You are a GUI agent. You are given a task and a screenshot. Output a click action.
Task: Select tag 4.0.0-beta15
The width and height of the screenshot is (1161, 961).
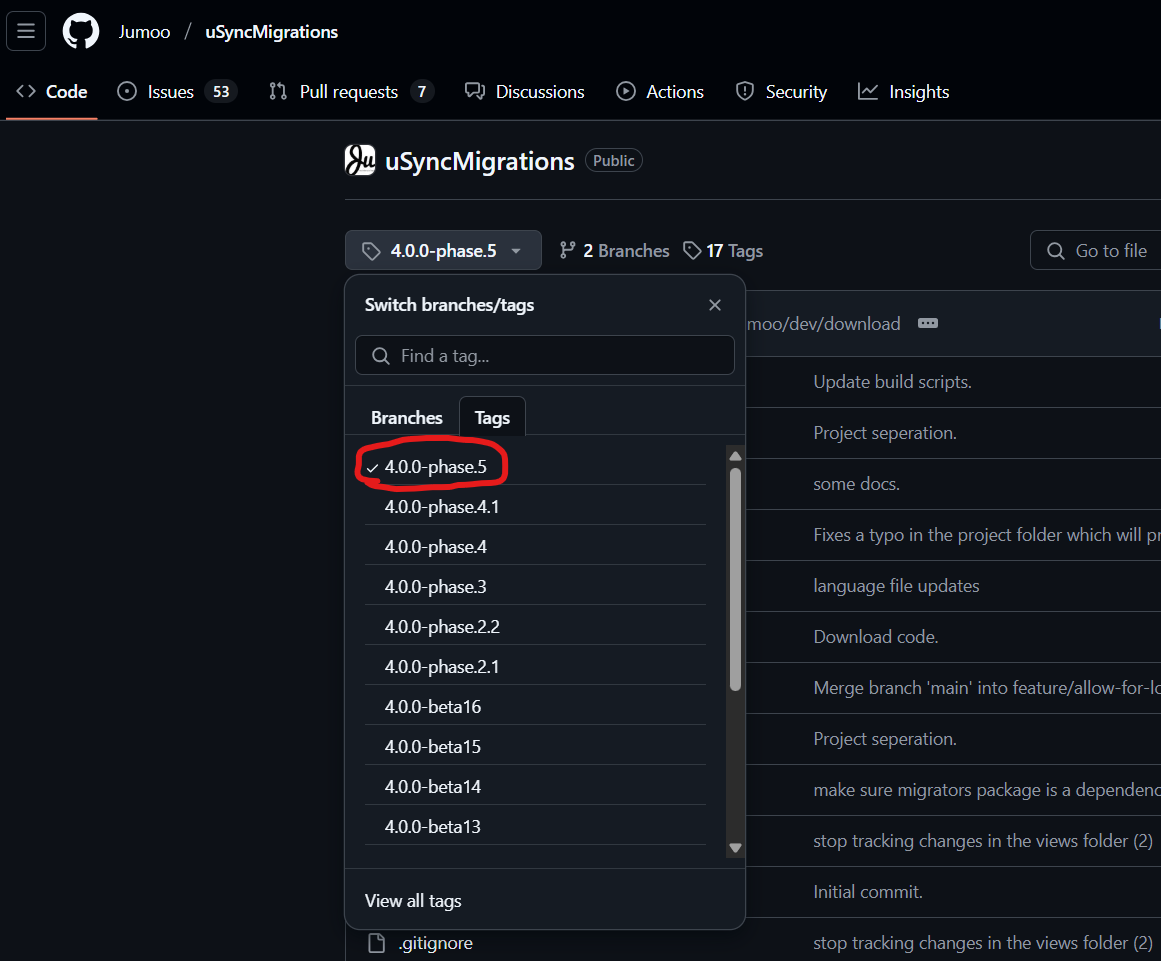tap(535, 746)
